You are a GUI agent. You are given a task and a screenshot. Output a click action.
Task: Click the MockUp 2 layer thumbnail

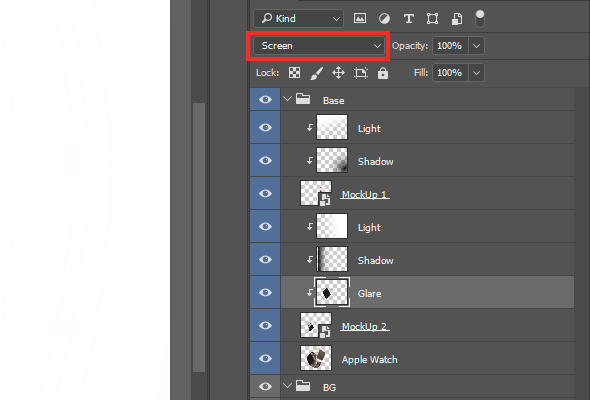click(x=316, y=325)
